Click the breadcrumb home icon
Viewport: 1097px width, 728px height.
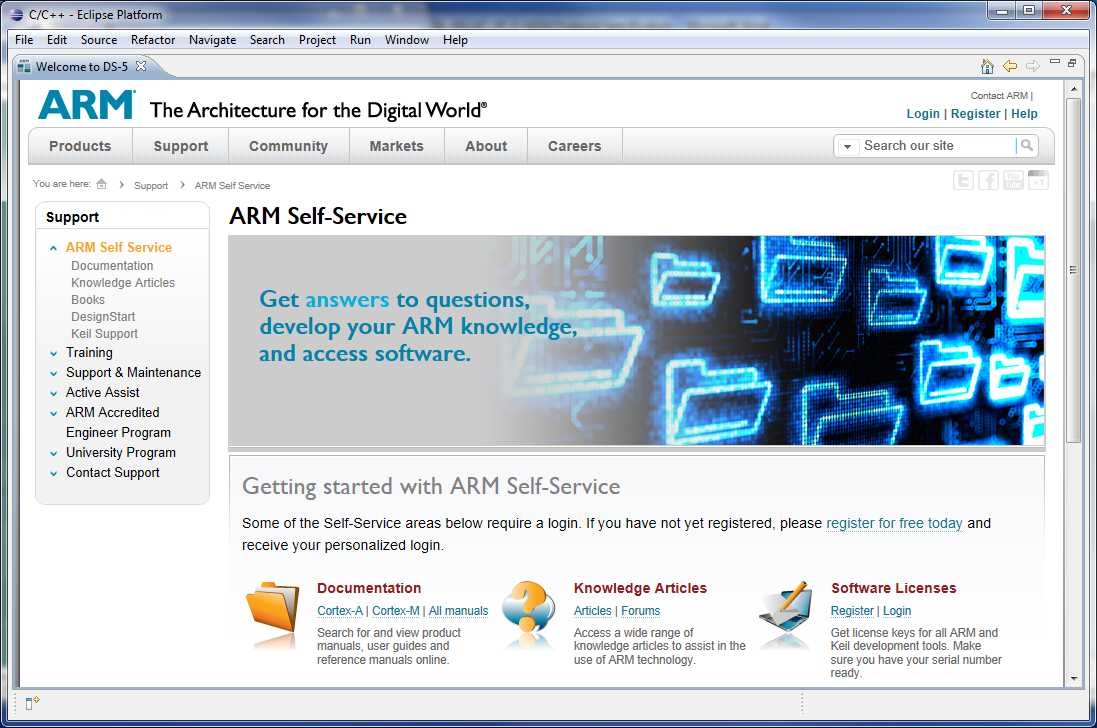(102, 184)
